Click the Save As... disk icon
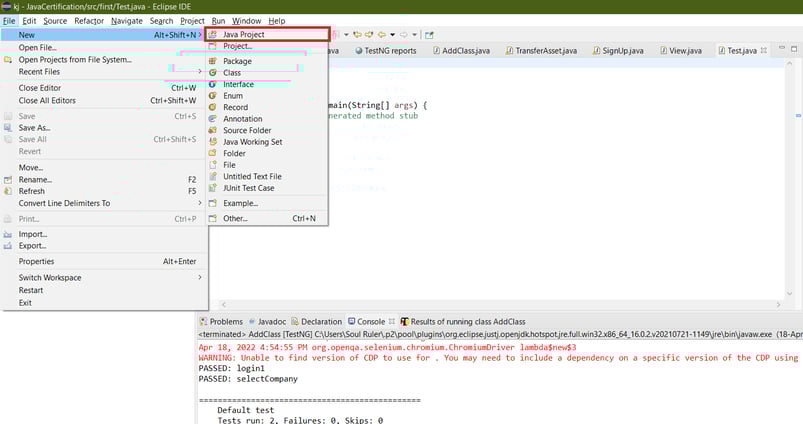Image resolution: width=803 pixels, height=424 pixels. (8, 128)
